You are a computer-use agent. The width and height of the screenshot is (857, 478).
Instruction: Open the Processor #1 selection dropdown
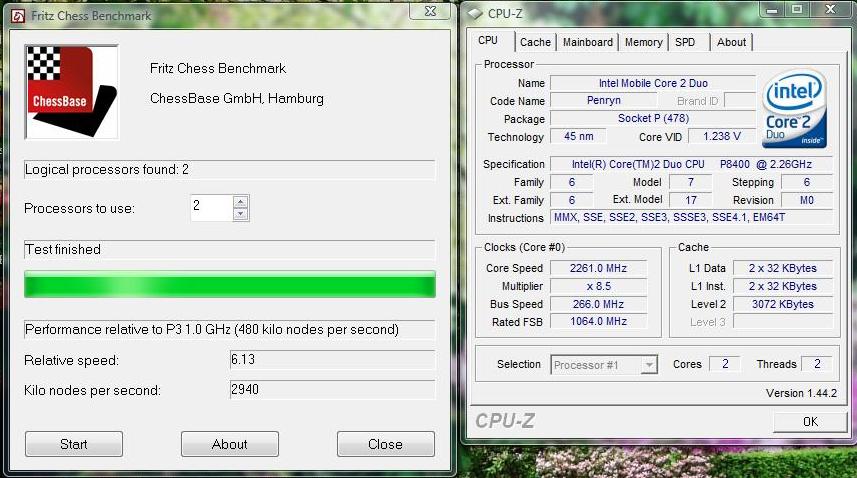(x=604, y=365)
